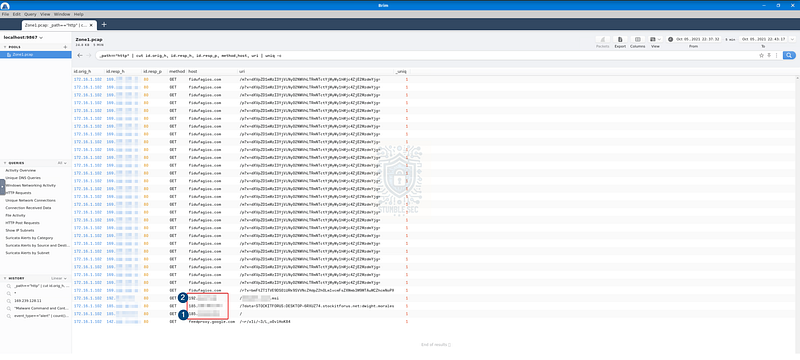Run the File Activity query
The width and height of the screenshot is (800, 360).
(15, 216)
